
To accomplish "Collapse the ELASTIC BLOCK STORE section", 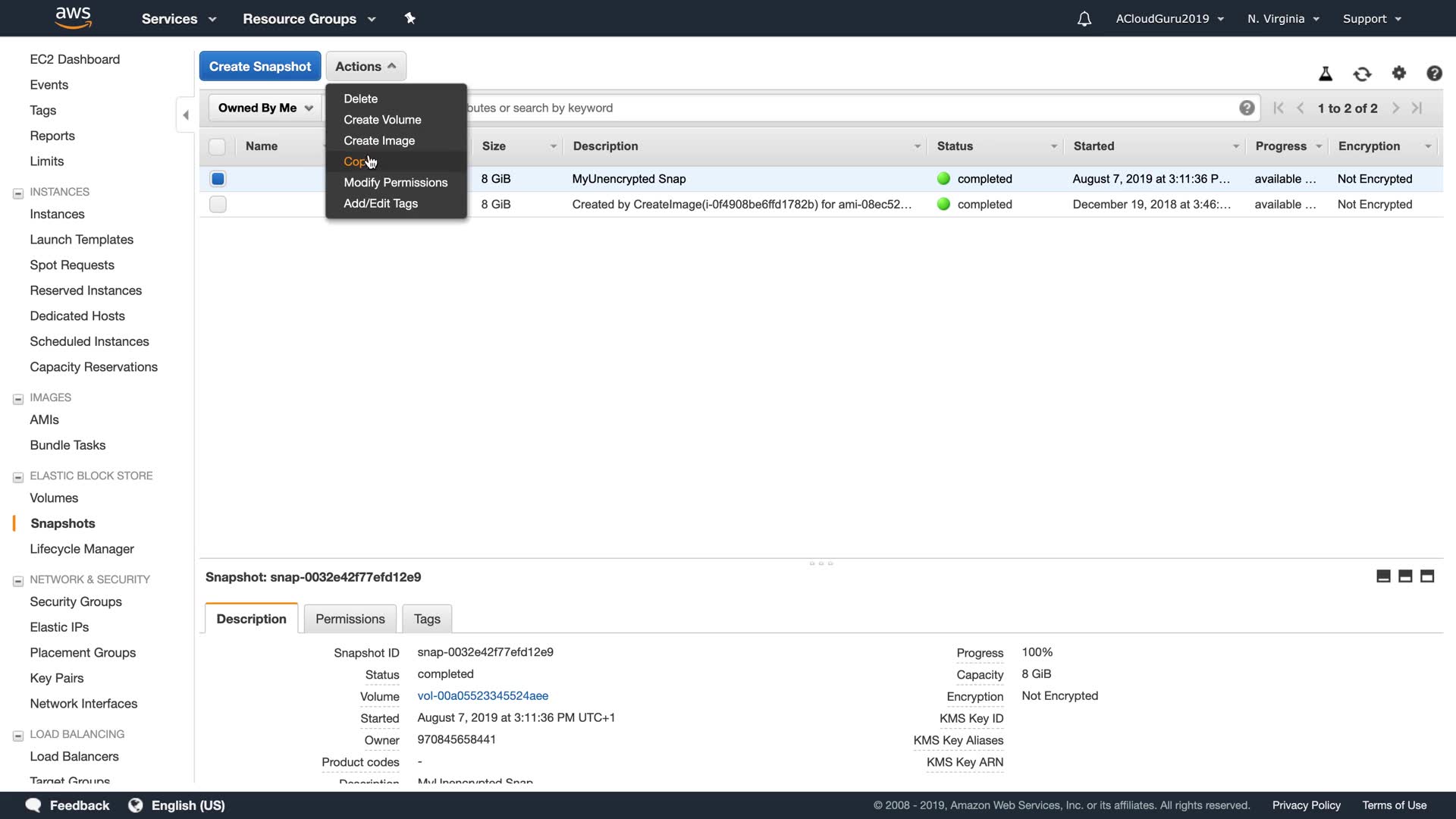I will point(18,477).
